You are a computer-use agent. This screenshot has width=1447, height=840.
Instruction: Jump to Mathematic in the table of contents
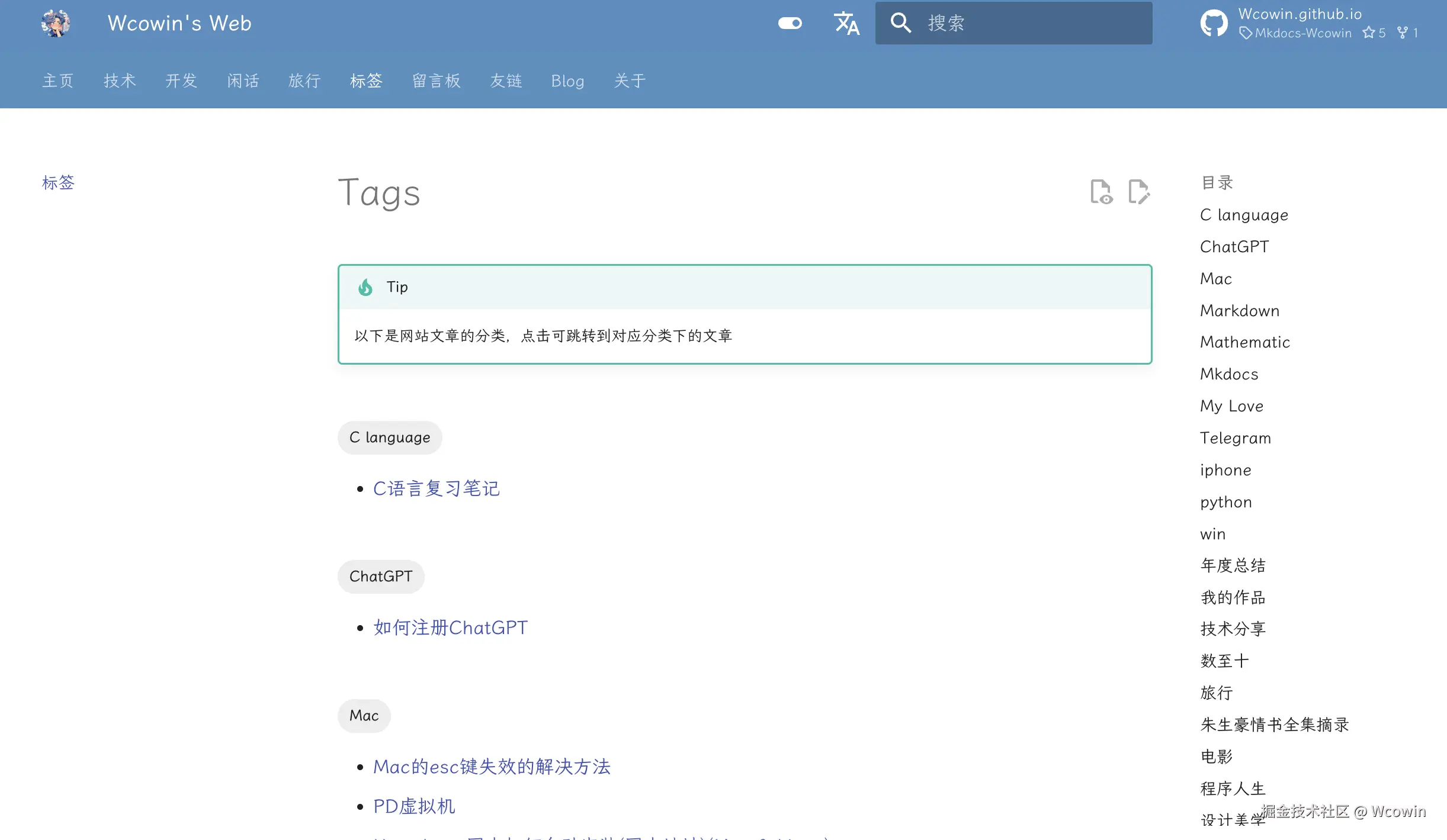[x=1244, y=342]
